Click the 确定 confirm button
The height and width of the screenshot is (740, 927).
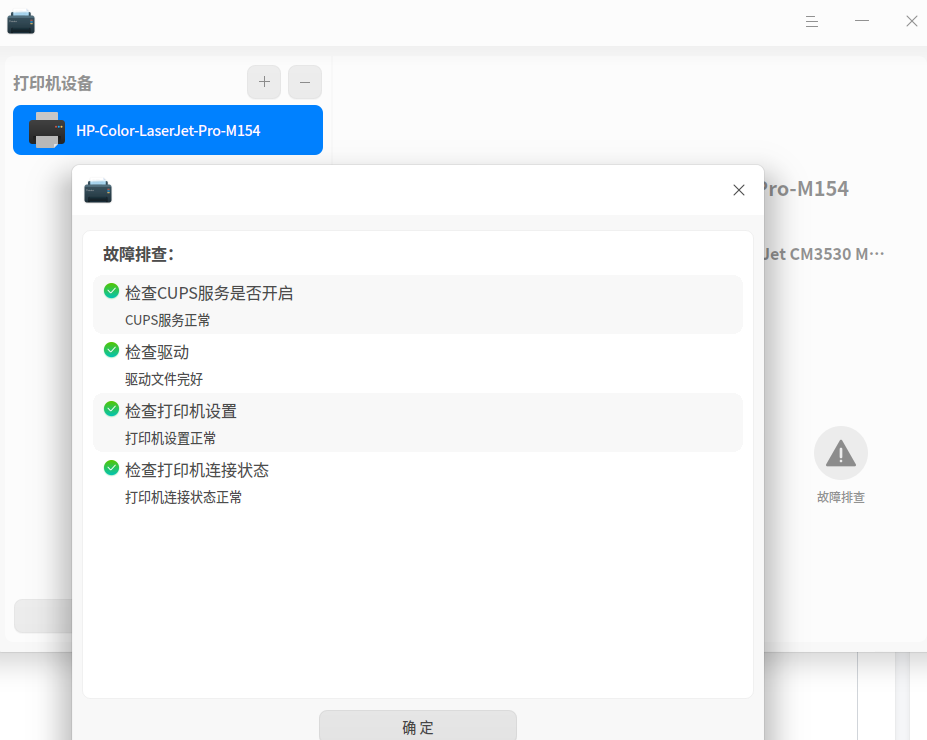418,726
